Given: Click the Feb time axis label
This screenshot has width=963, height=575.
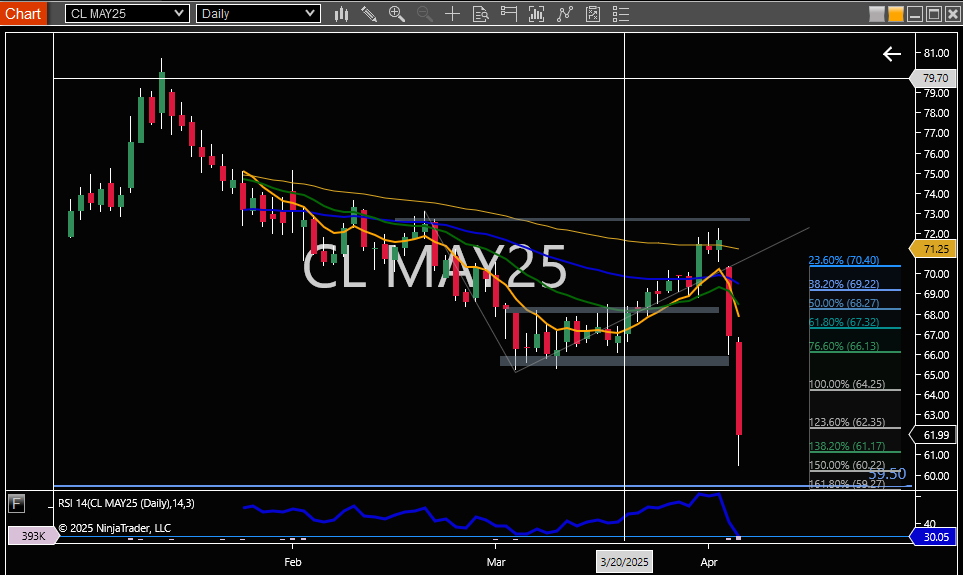Looking at the screenshot, I should (x=293, y=562).
